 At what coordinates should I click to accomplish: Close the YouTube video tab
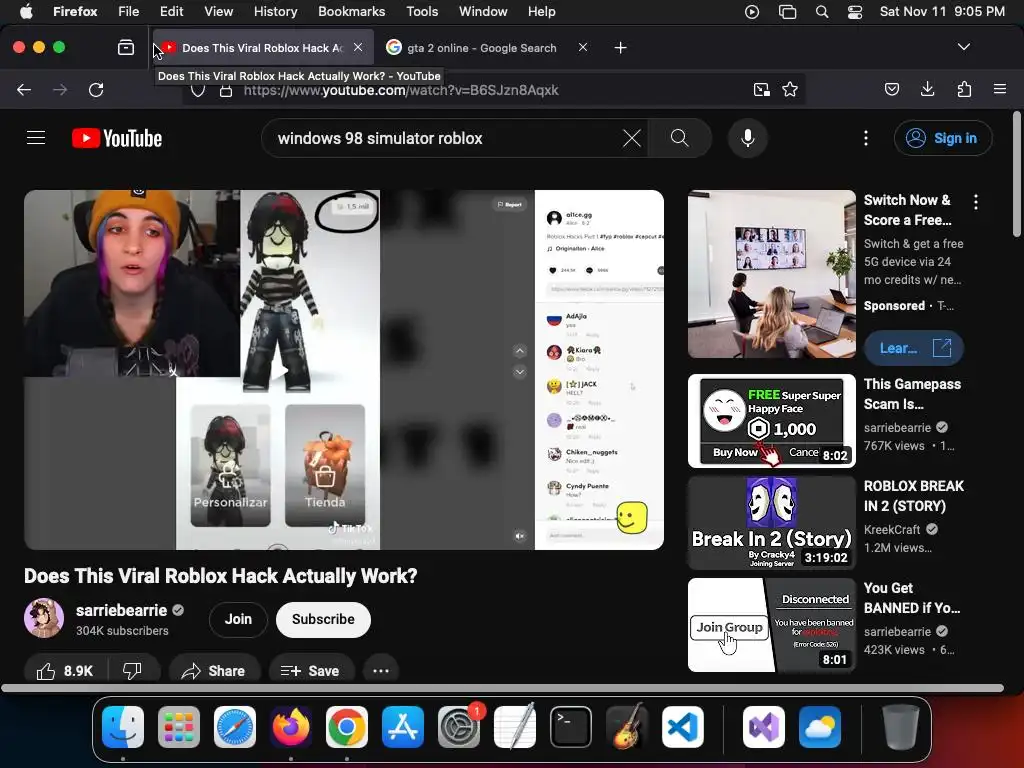pyautogui.click(x=358, y=48)
